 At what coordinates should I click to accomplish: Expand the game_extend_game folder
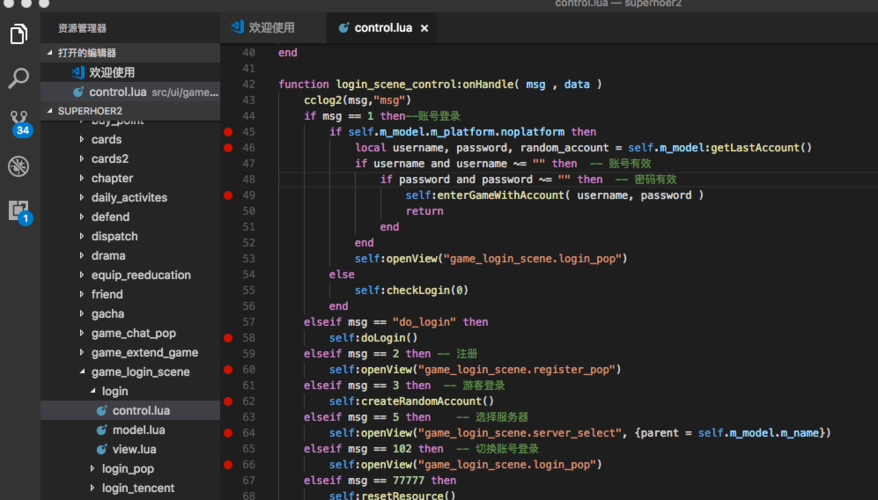(x=130, y=353)
